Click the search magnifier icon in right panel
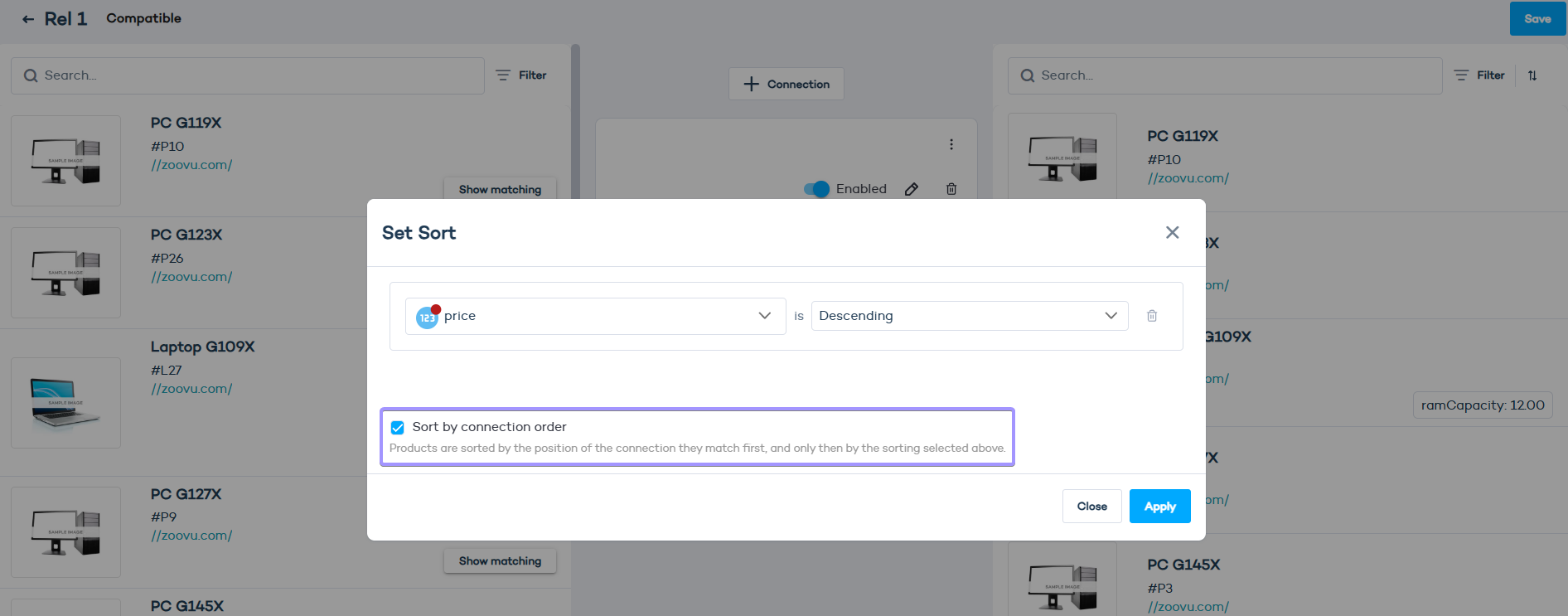 [x=1028, y=75]
